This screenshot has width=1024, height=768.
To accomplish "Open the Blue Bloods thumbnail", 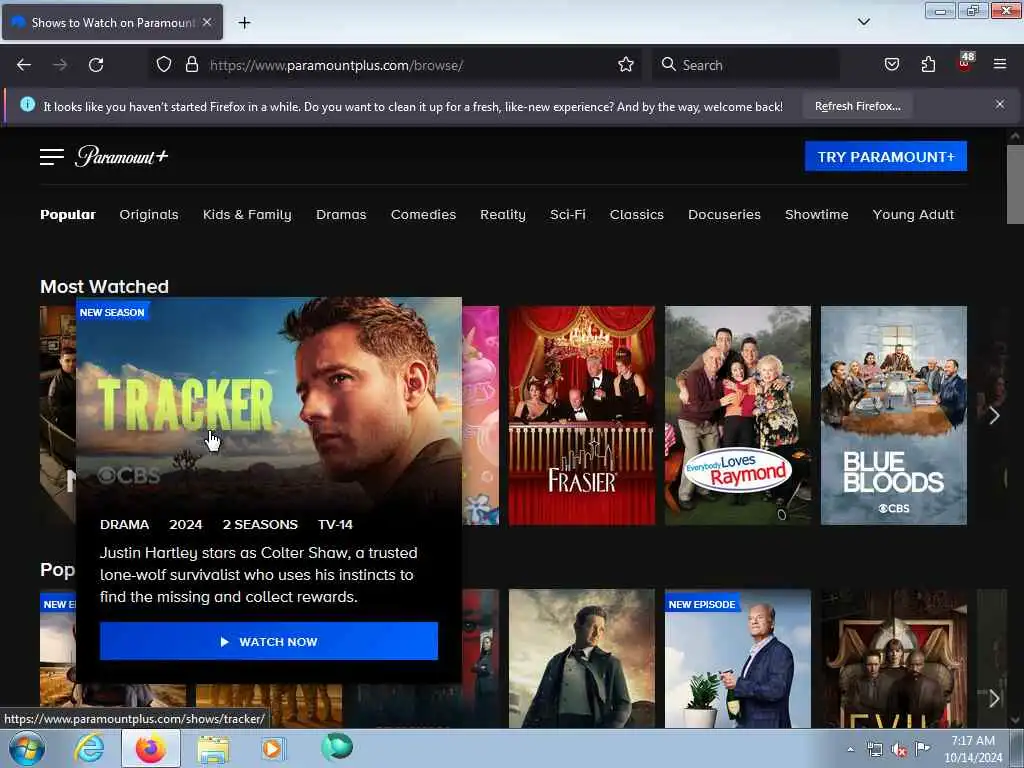I will coord(893,415).
